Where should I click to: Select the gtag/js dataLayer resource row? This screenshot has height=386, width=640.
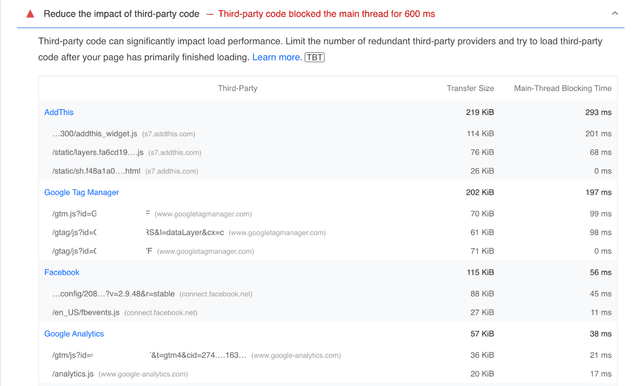[x=328, y=233]
